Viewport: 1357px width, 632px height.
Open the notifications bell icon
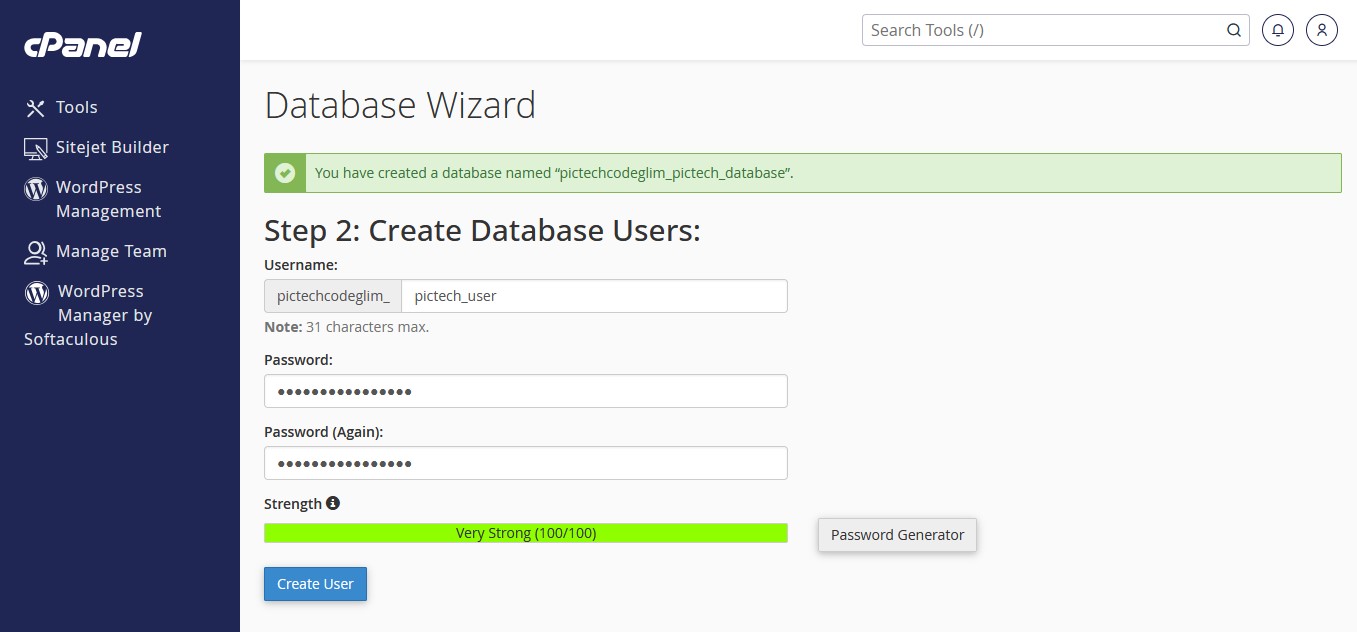click(1278, 30)
